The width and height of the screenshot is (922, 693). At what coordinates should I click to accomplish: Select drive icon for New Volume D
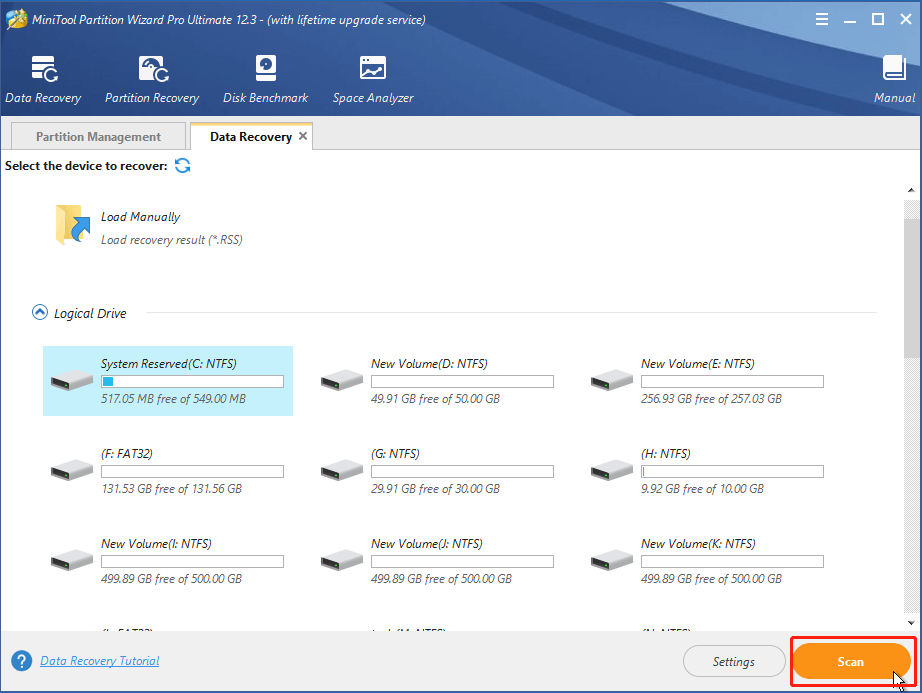[x=342, y=380]
